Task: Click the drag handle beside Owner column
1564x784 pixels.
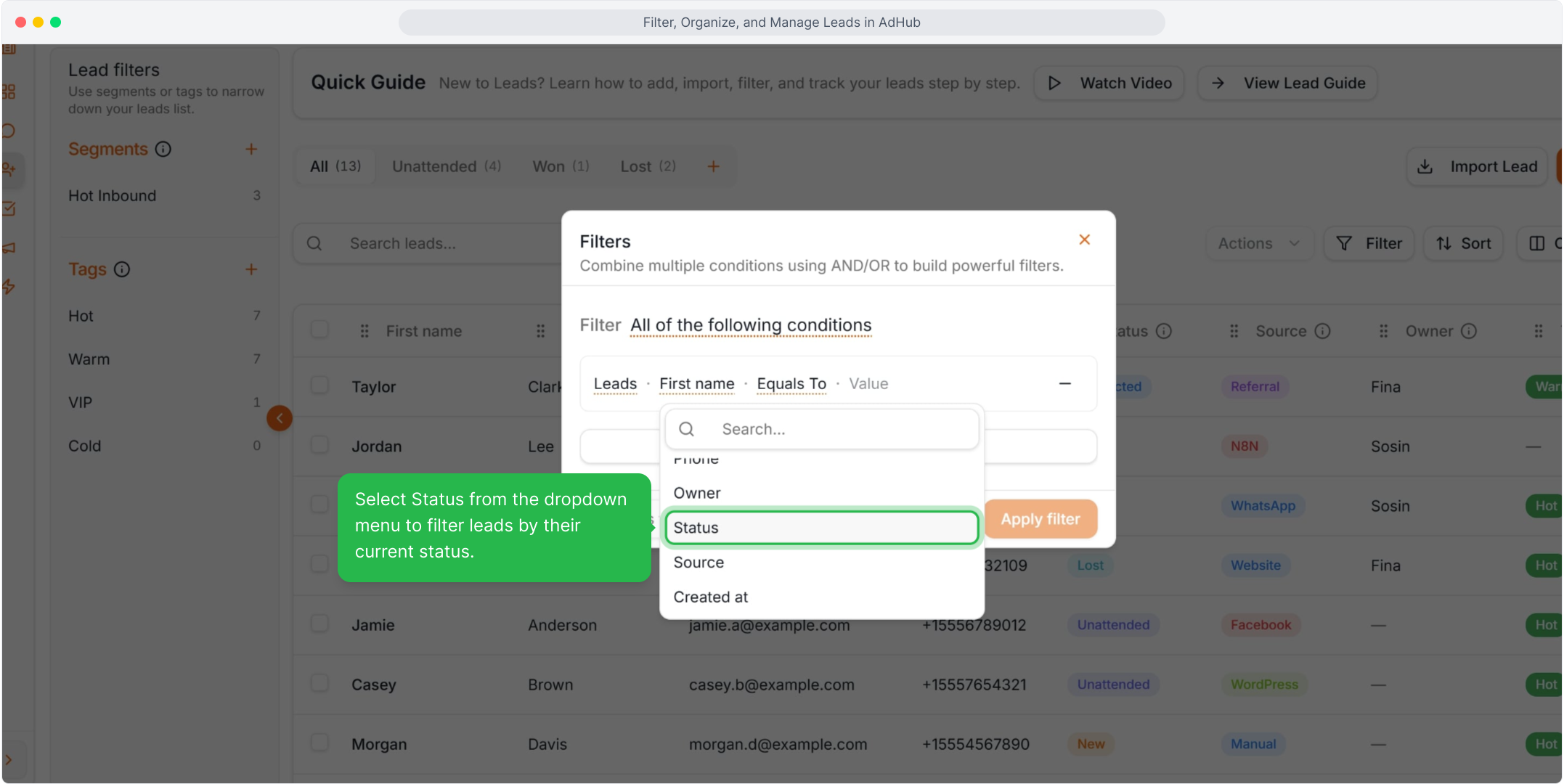Action: pos(1383,331)
